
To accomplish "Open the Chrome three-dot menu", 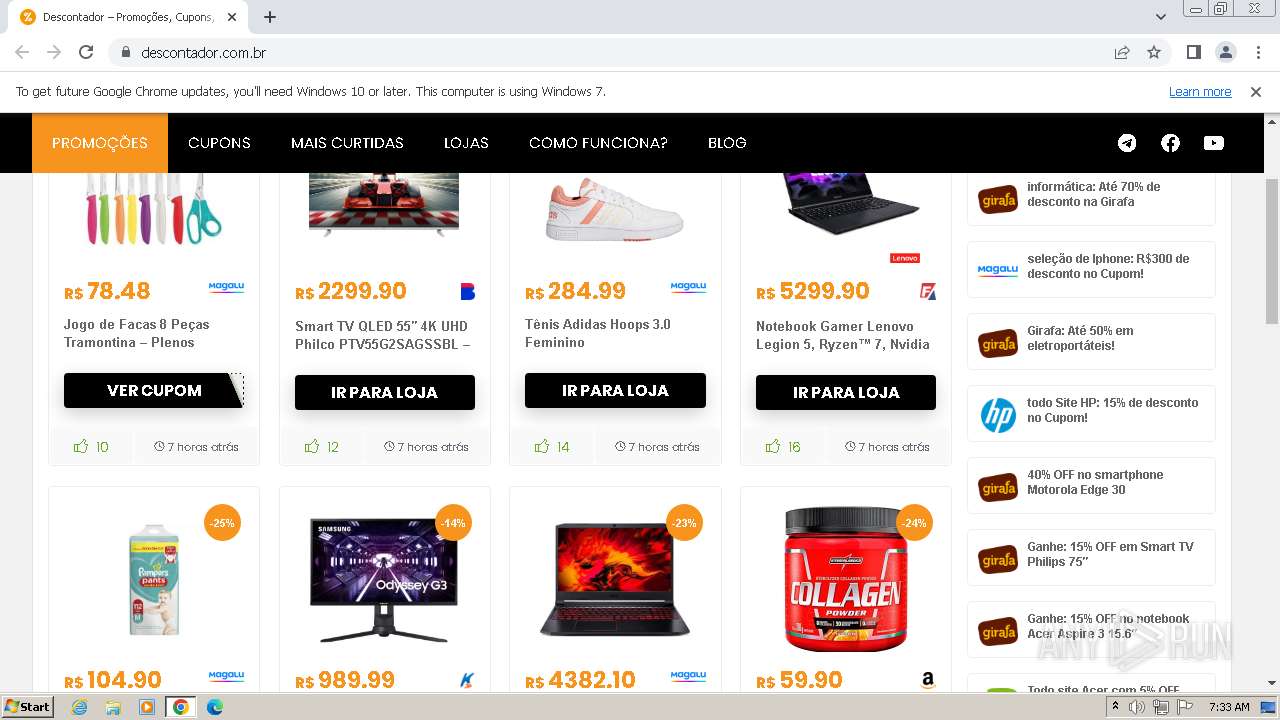I will point(1258,52).
